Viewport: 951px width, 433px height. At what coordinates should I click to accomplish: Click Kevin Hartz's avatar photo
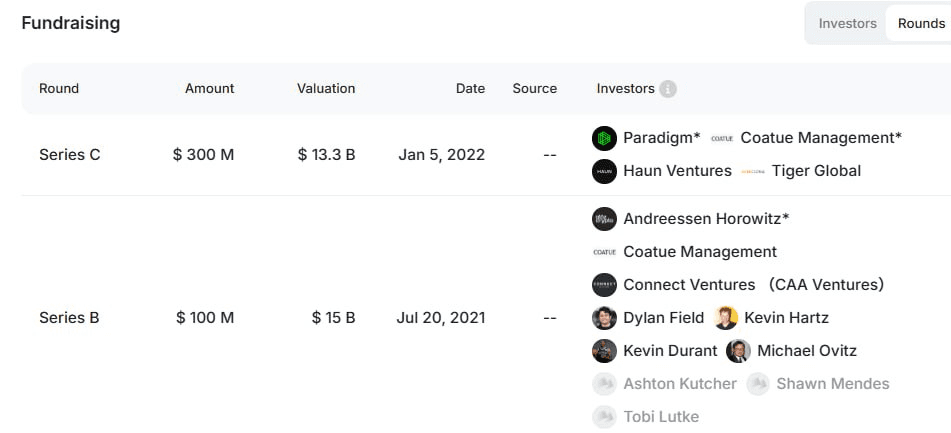726,318
